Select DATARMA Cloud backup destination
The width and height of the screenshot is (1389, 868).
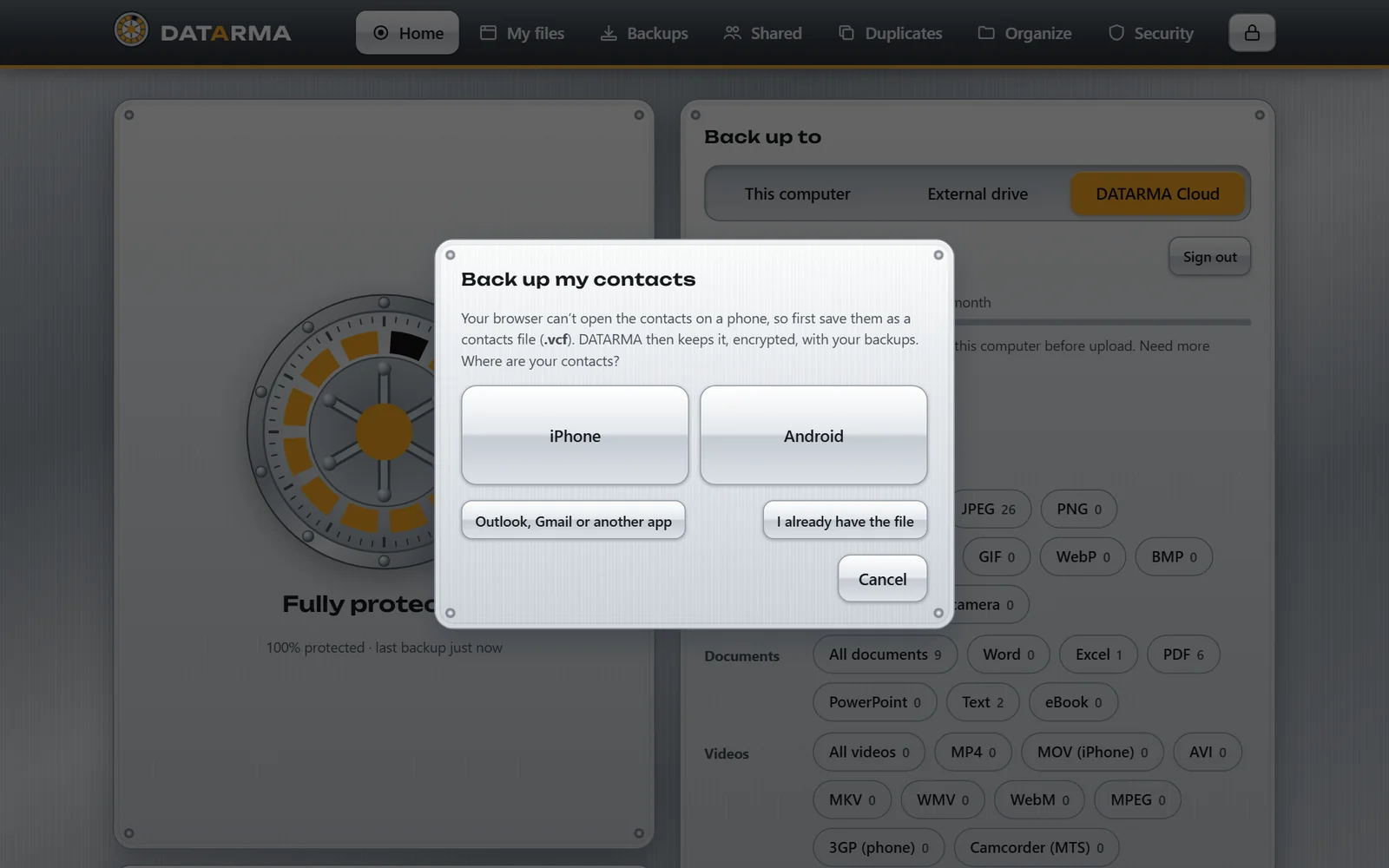[x=1157, y=194]
